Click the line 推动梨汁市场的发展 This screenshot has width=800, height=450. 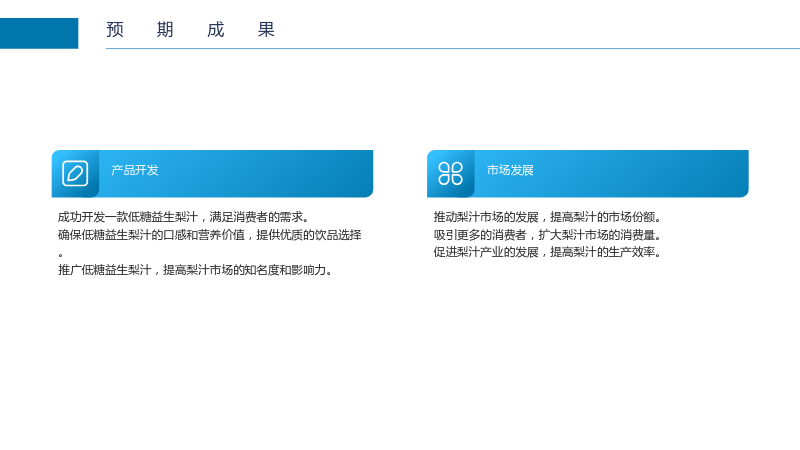click(547, 217)
